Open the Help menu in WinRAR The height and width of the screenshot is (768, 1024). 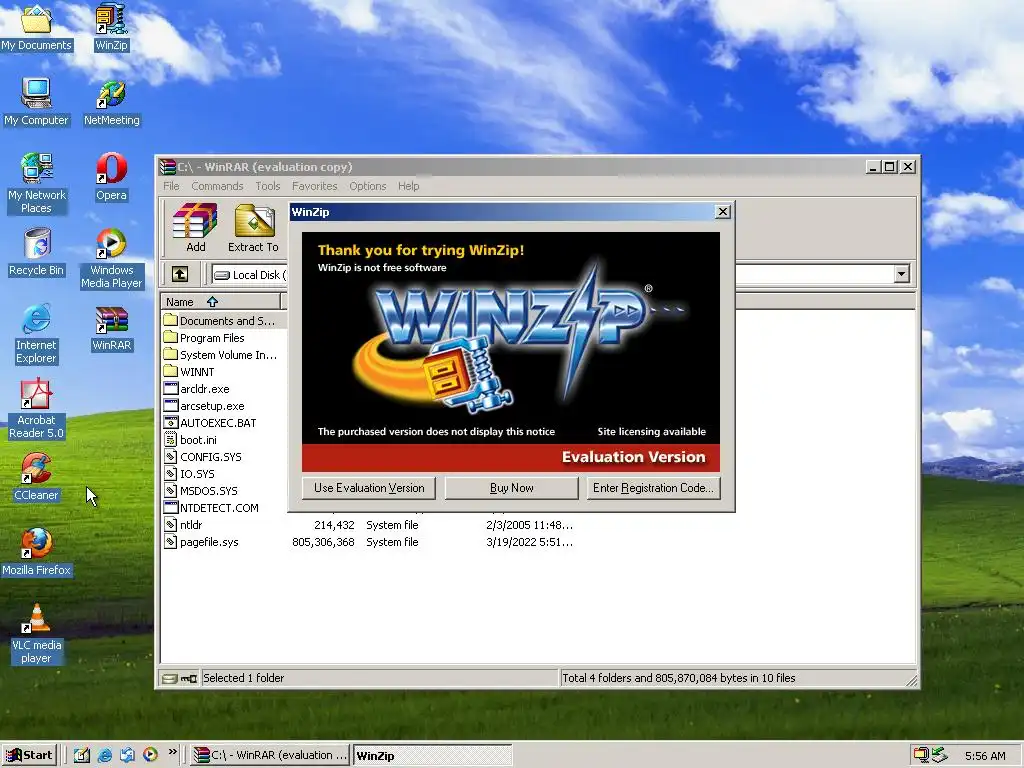[408, 186]
